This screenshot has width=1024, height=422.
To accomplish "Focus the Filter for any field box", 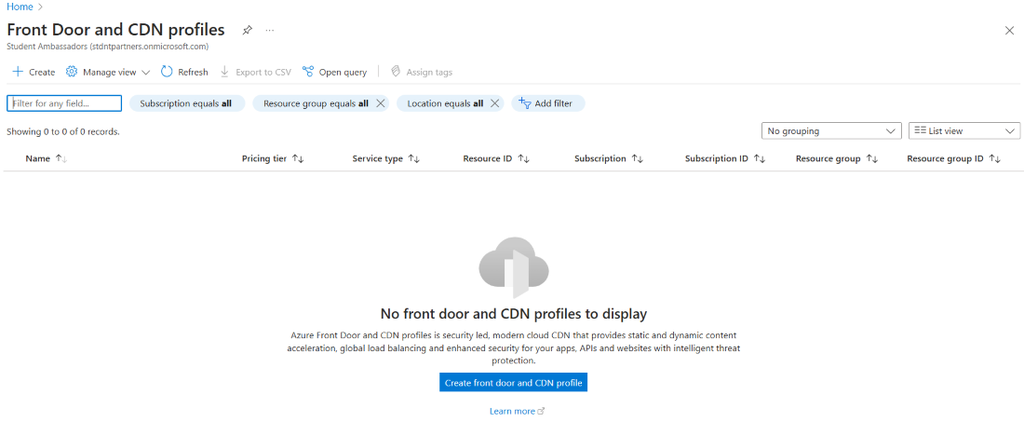I will pos(64,103).
